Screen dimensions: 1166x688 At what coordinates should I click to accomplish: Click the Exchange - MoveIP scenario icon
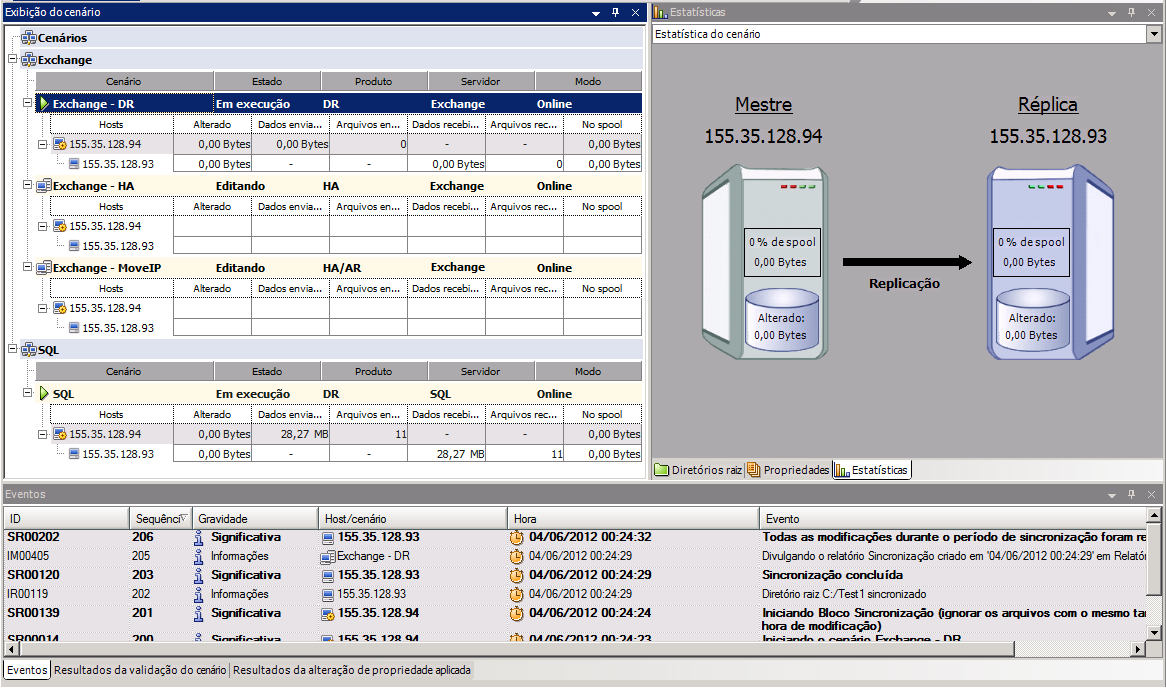click(44, 268)
